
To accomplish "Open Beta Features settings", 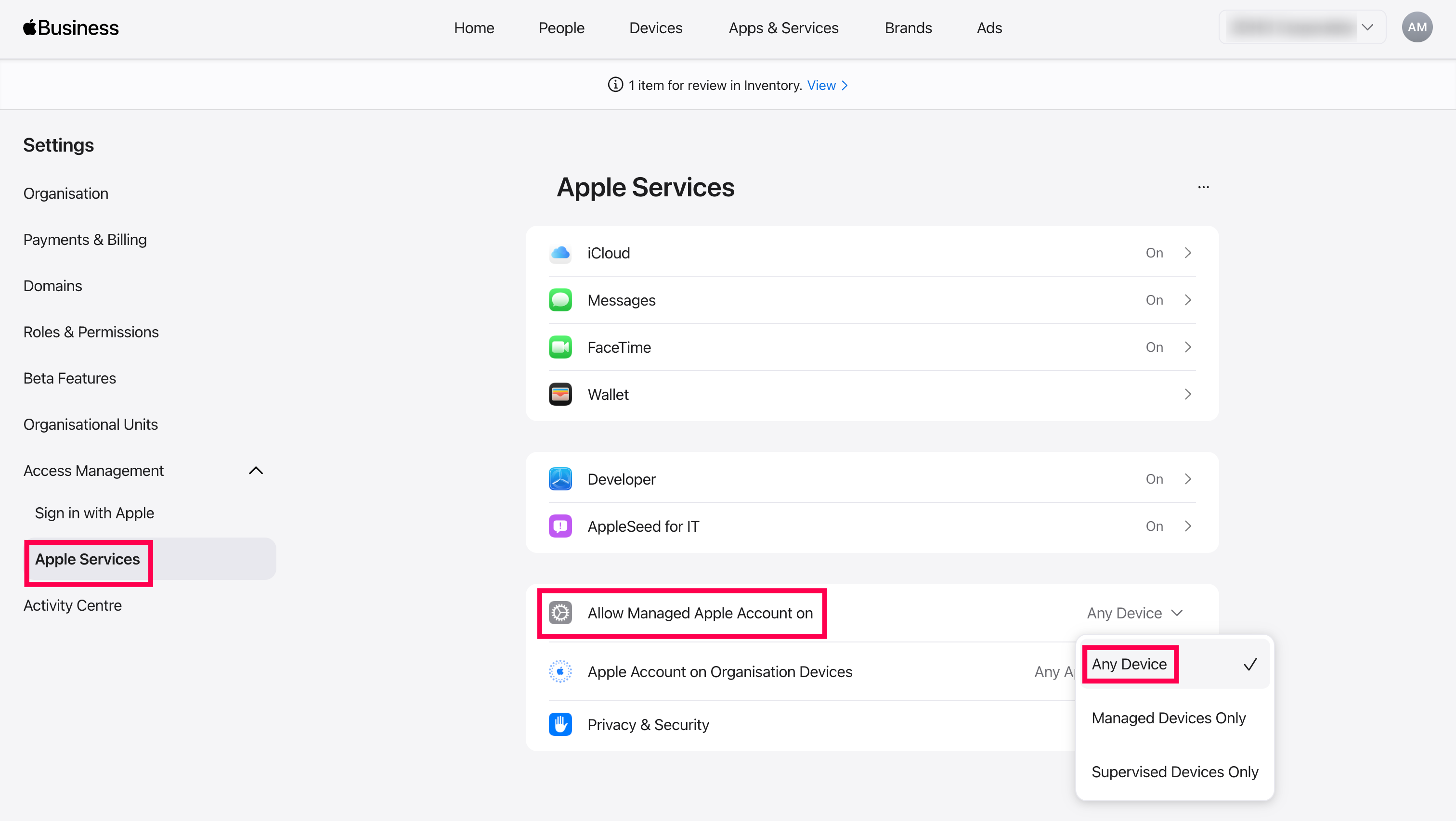I will (x=69, y=379).
